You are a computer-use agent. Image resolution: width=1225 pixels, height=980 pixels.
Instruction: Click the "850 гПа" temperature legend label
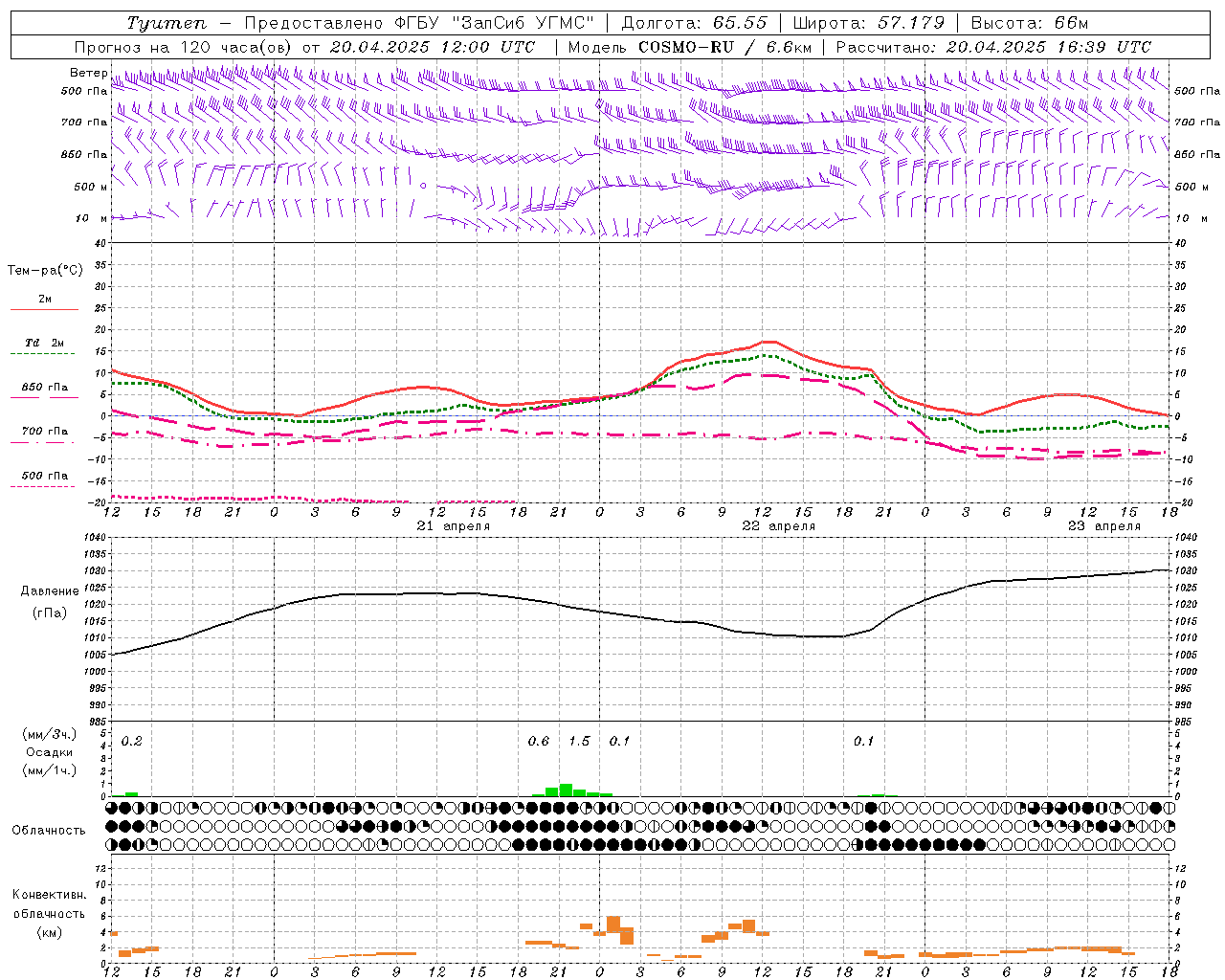tap(45, 388)
